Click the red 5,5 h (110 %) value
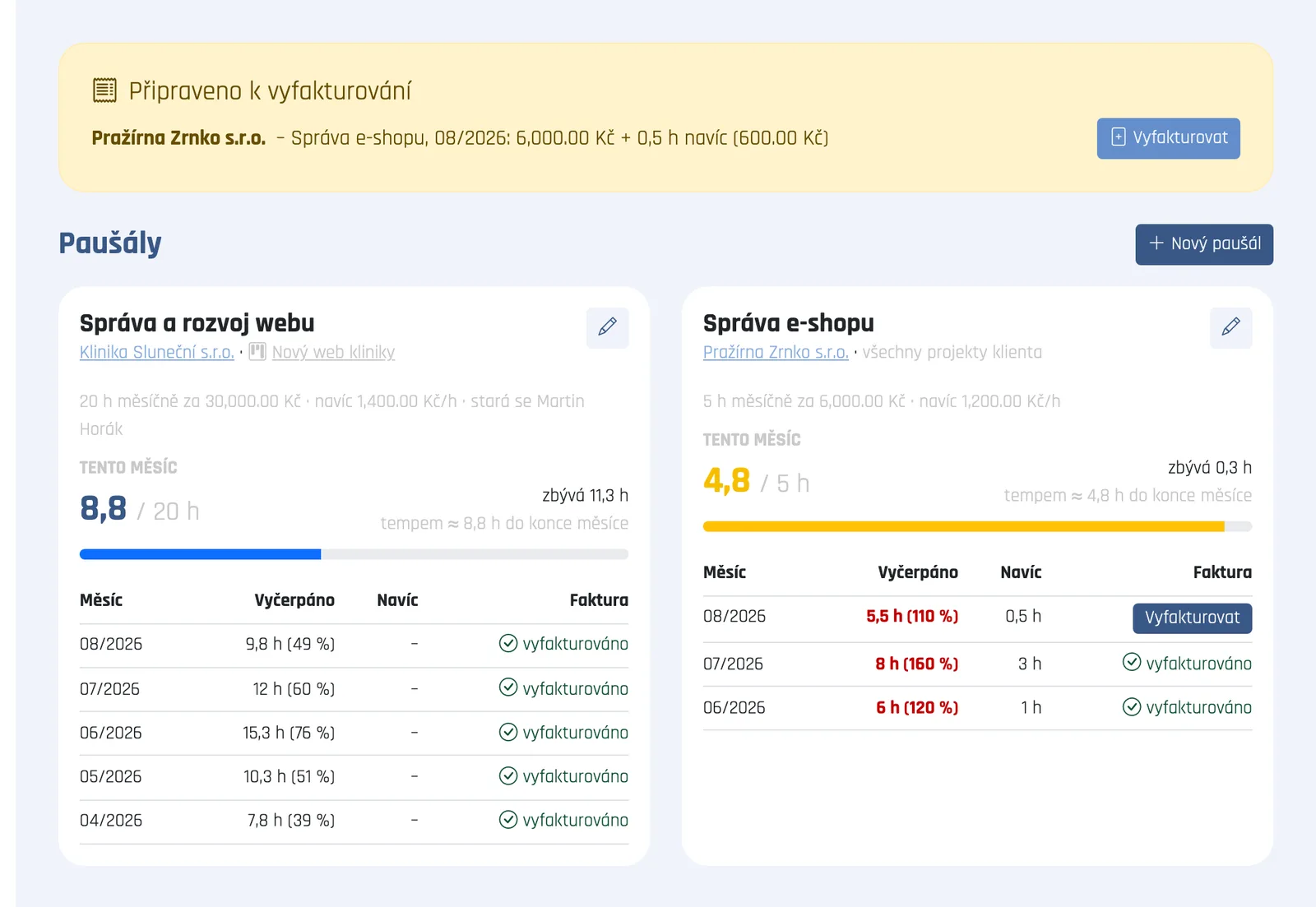 (x=912, y=616)
